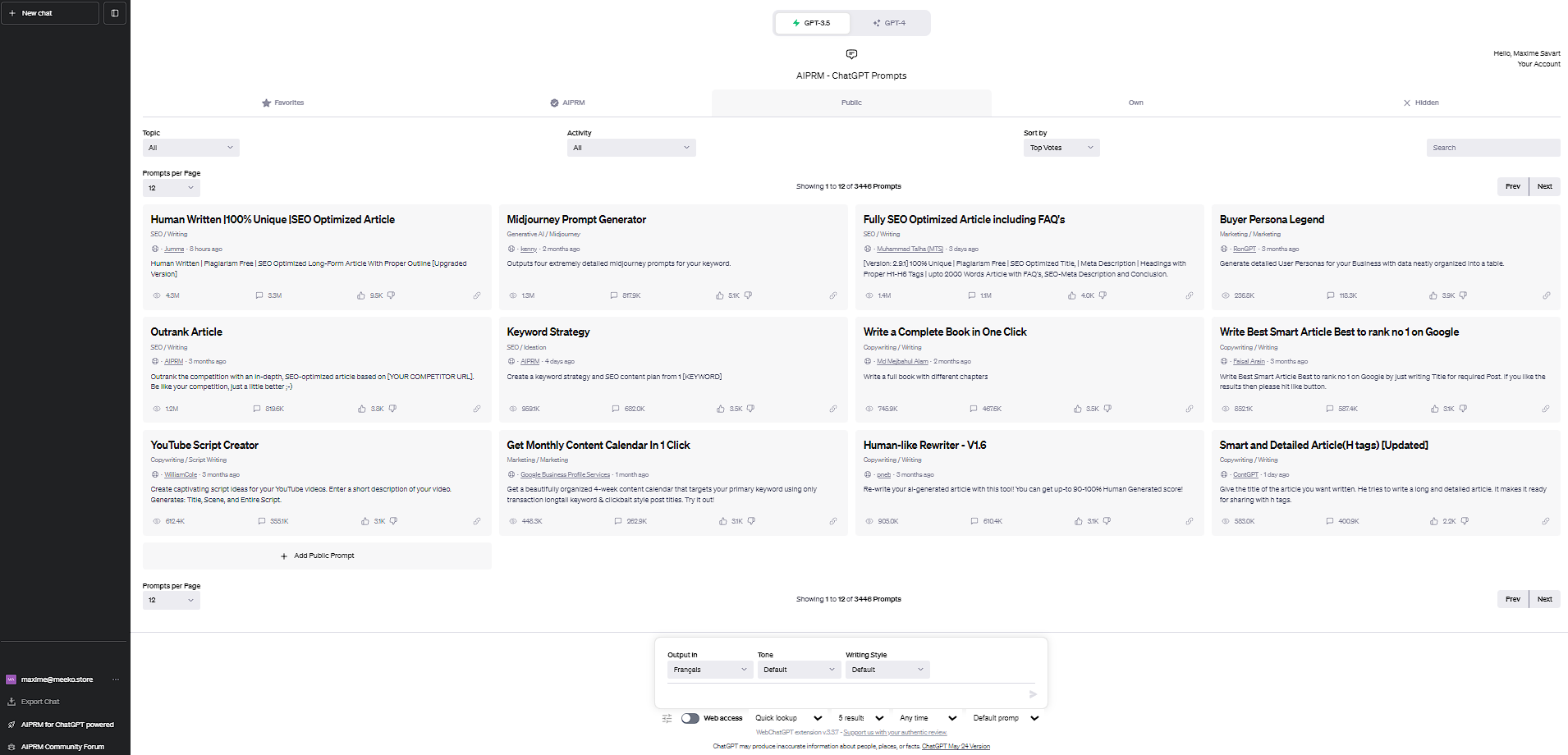Screen dimensions: 1568x755
Task: Click the send message arrow
Action: pos(1033,694)
